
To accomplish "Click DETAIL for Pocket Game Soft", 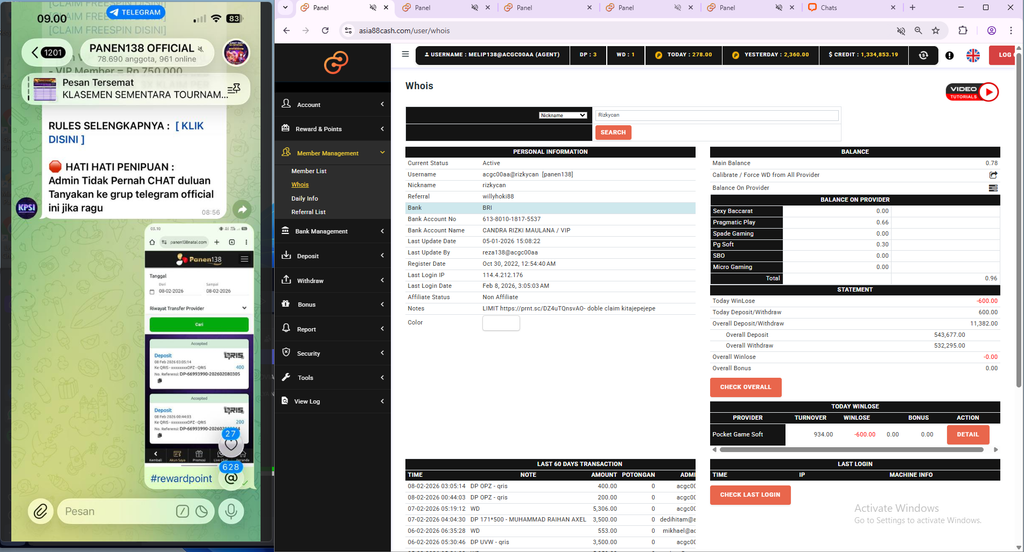I will 967,434.
